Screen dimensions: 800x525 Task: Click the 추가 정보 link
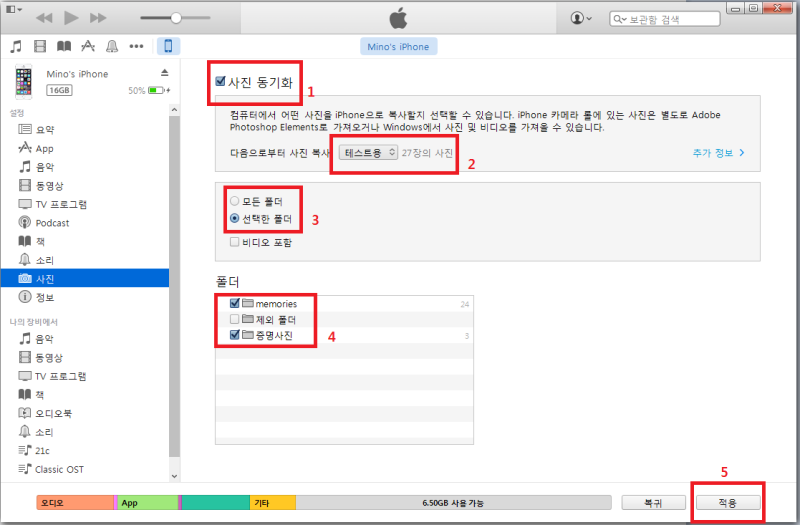[x=718, y=153]
